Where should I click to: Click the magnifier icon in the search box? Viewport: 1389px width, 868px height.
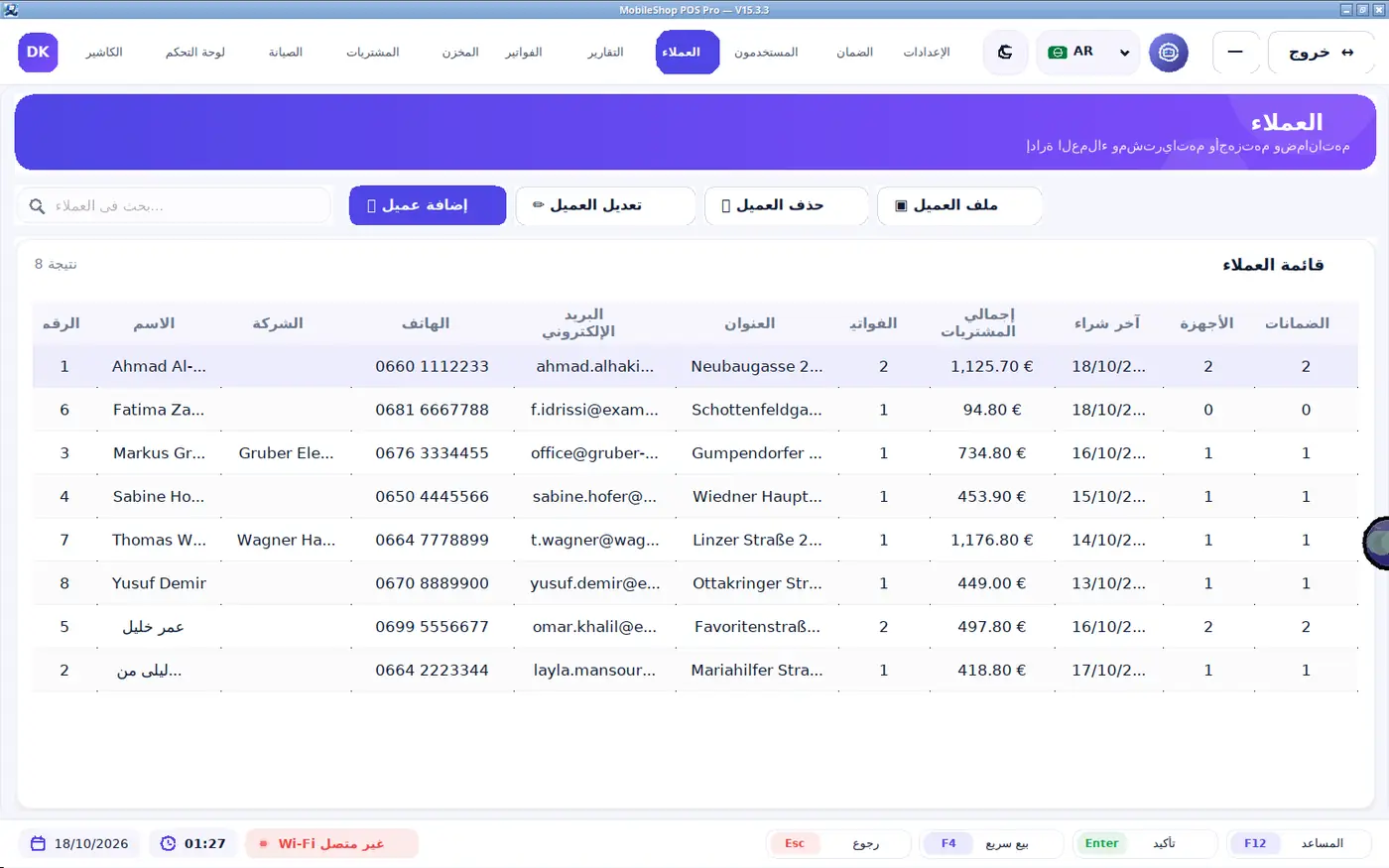37,206
